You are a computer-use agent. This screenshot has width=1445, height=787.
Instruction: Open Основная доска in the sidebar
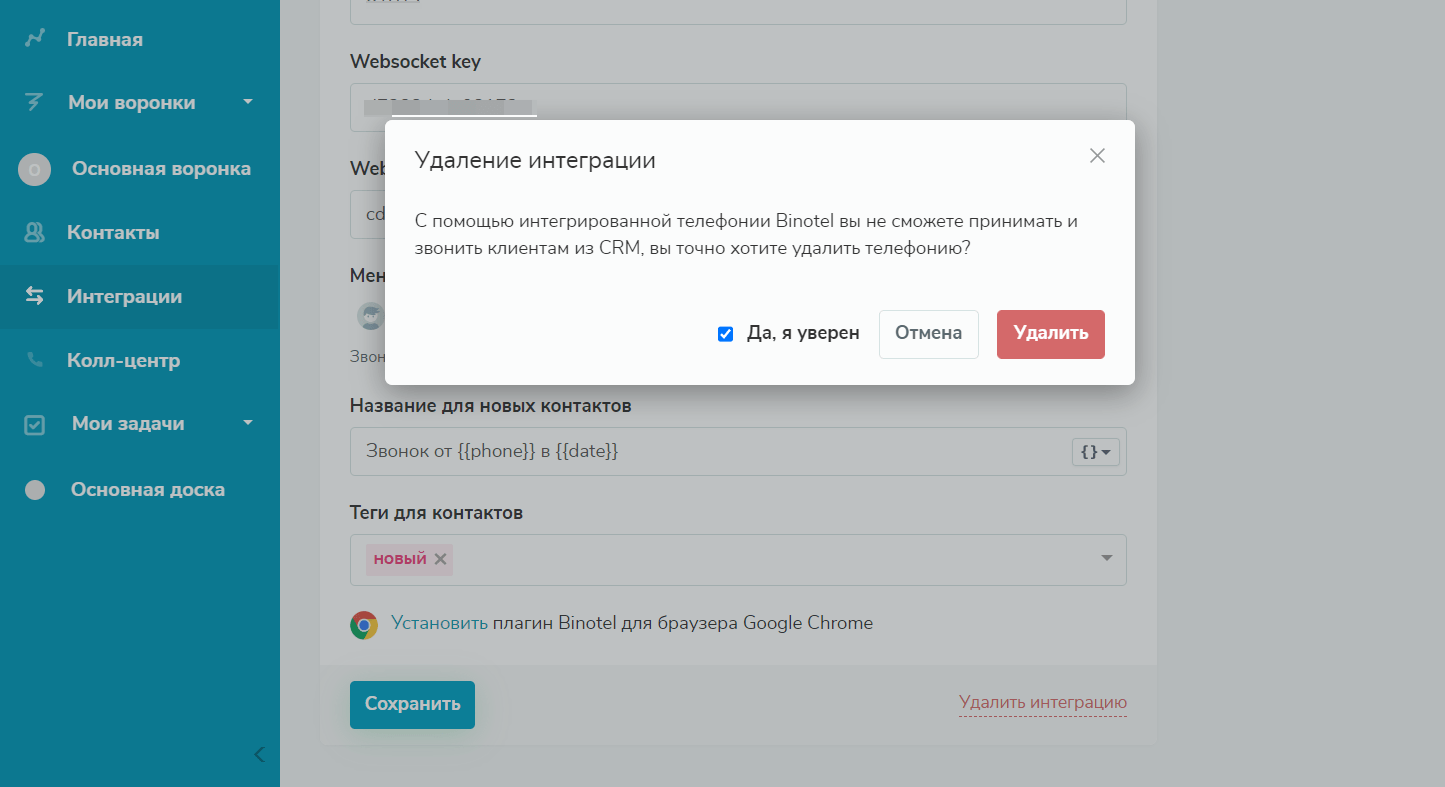(x=147, y=490)
